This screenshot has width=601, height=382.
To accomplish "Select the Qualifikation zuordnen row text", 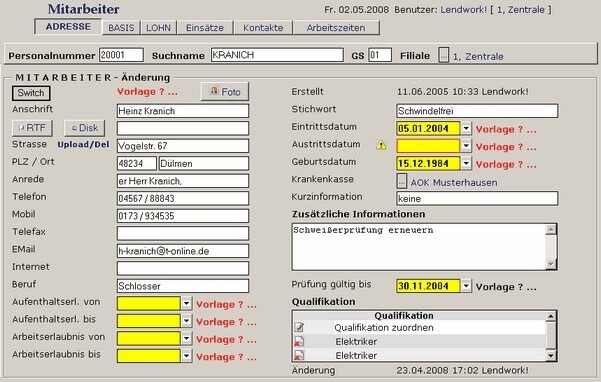I will 384,328.
